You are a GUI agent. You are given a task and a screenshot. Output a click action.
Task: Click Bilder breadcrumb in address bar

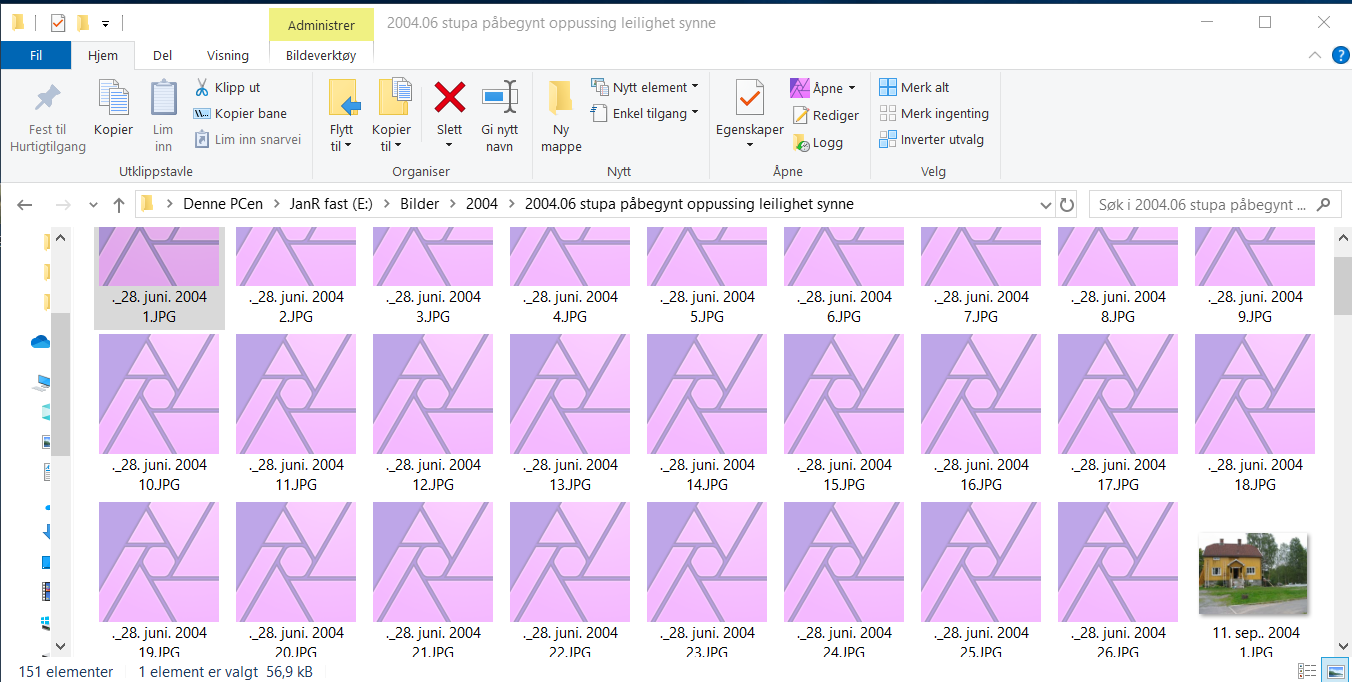[x=420, y=204]
